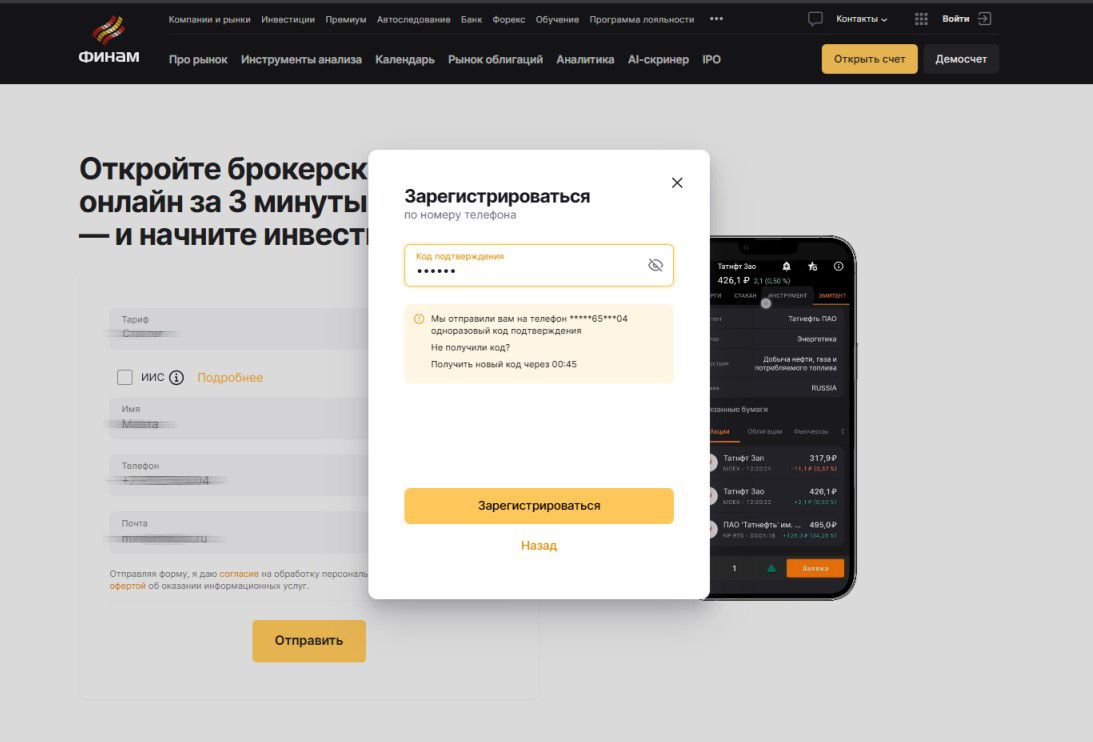Click the Finam logo icon
This screenshot has height=742, width=1093.
(108, 30)
